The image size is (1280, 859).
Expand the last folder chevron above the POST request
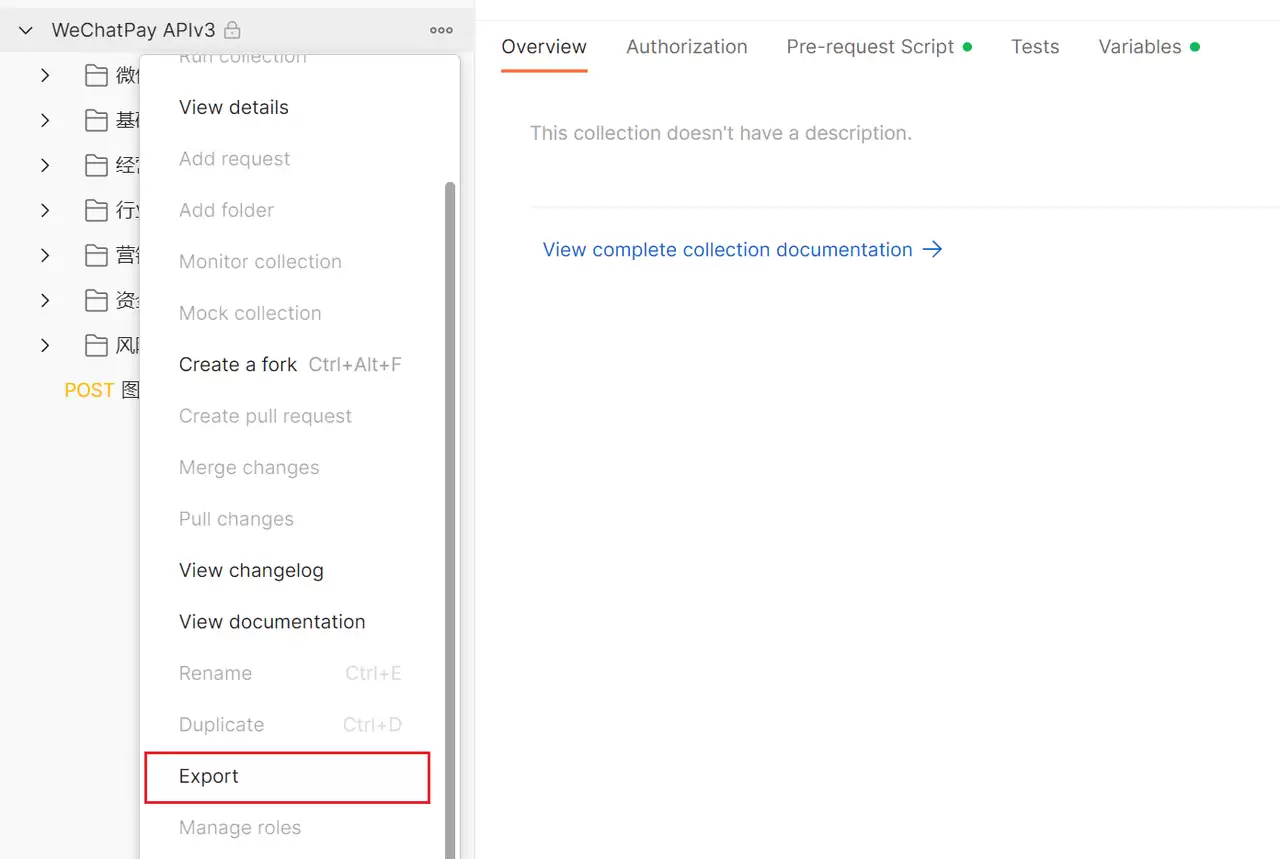click(x=45, y=345)
